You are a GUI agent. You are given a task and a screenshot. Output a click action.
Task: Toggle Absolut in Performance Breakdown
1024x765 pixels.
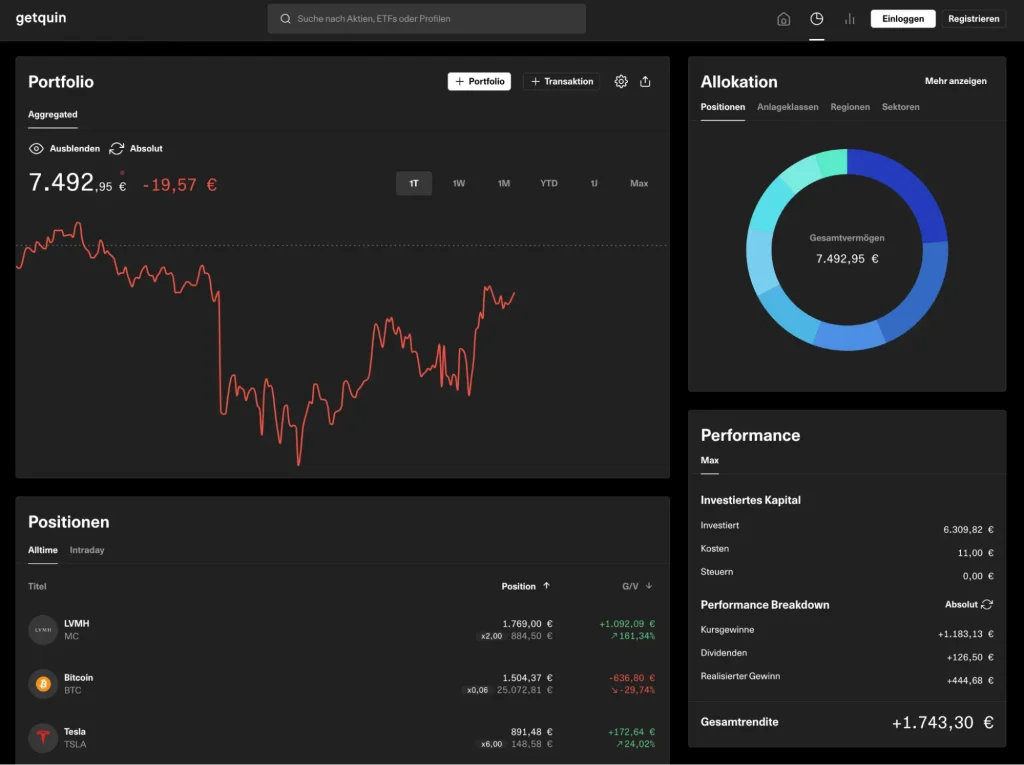969,605
